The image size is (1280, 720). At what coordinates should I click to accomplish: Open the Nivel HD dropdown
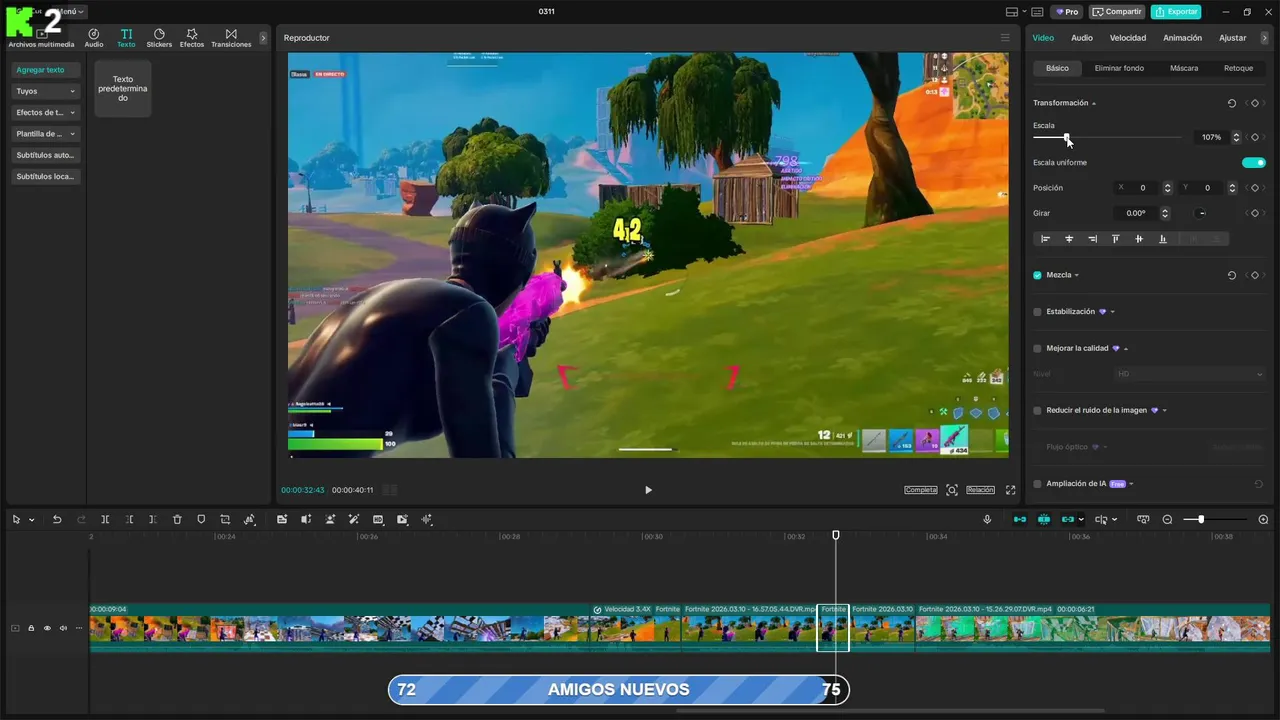click(x=1190, y=374)
